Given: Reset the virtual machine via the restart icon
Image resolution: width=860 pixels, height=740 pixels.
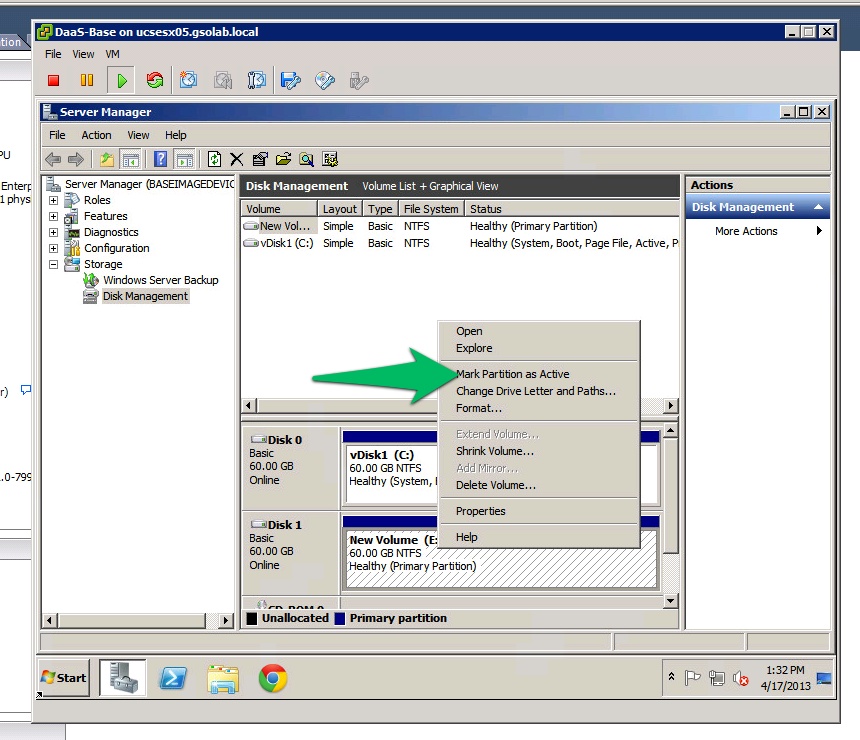Looking at the screenshot, I should pos(155,81).
